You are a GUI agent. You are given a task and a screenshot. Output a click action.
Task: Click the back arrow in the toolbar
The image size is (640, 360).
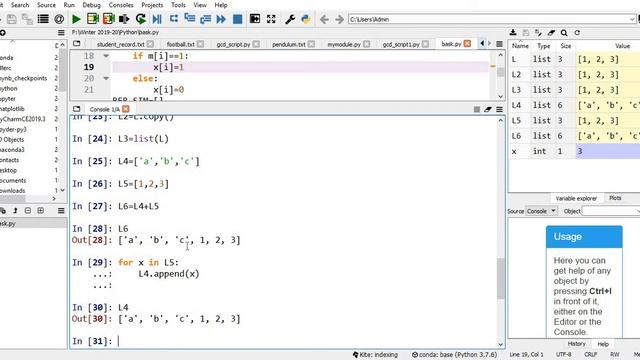point(324,19)
